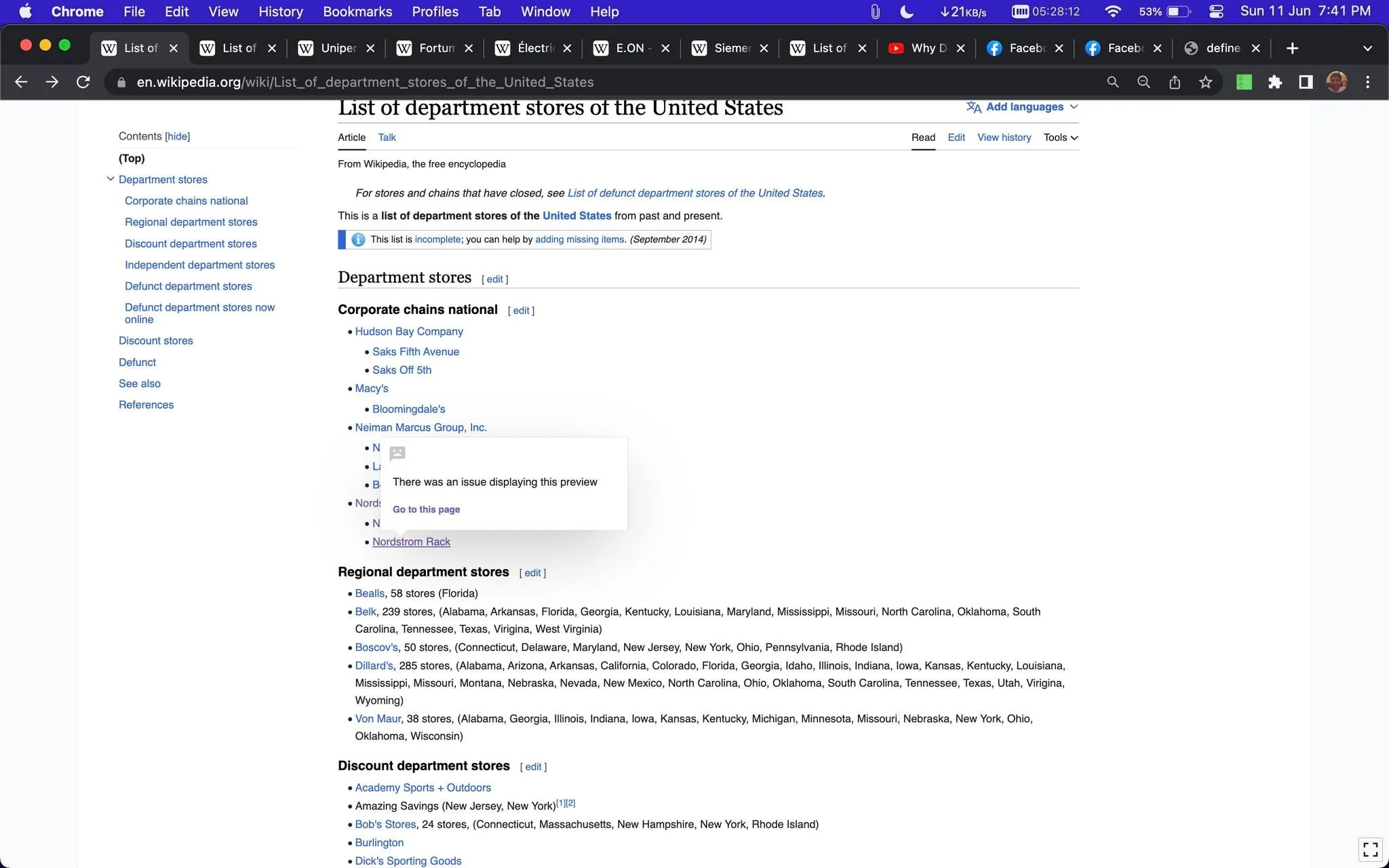
Task: Edit the Regional department stores section
Action: pyautogui.click(x=532, y=573)
